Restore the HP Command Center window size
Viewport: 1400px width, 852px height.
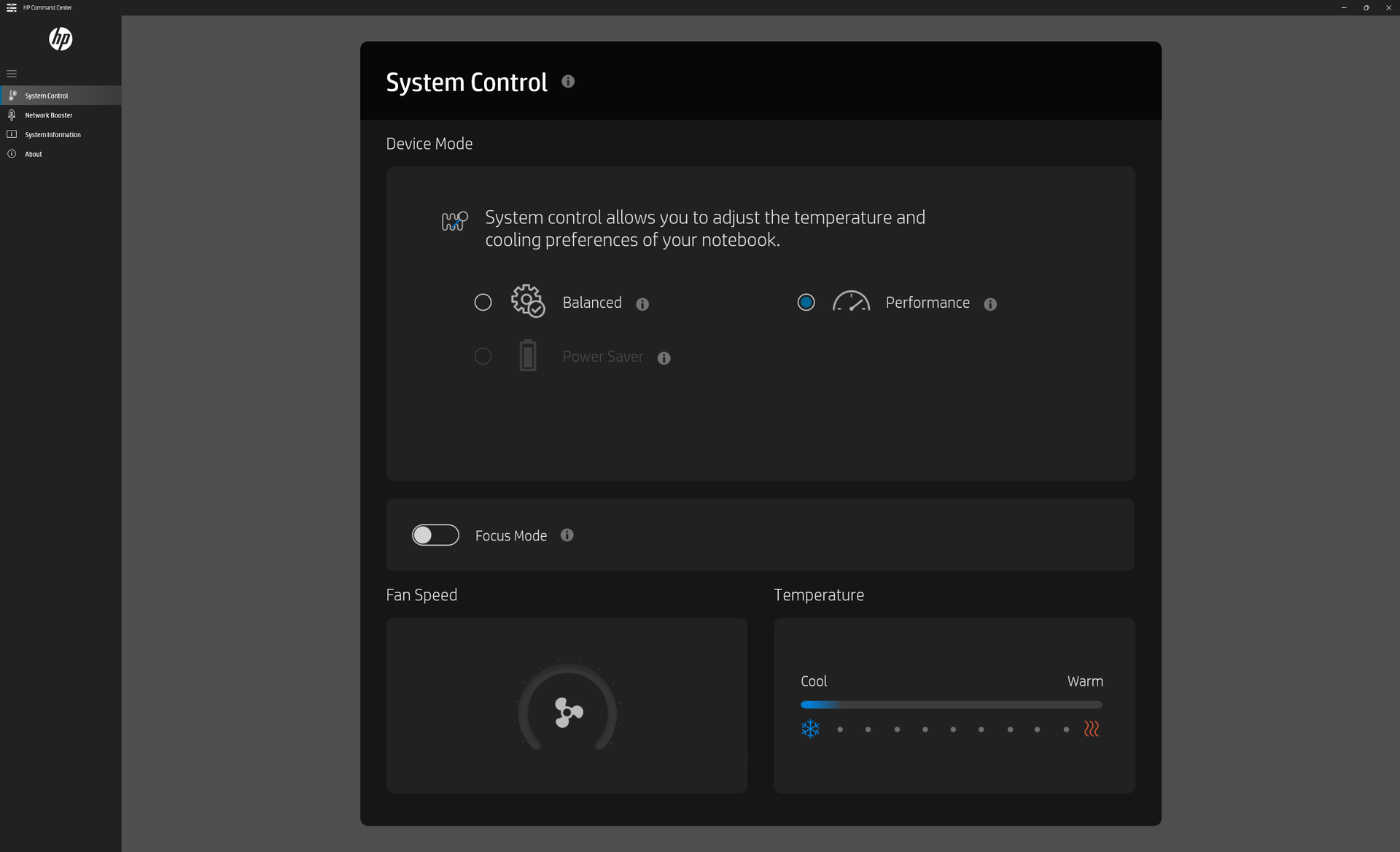1366,7
